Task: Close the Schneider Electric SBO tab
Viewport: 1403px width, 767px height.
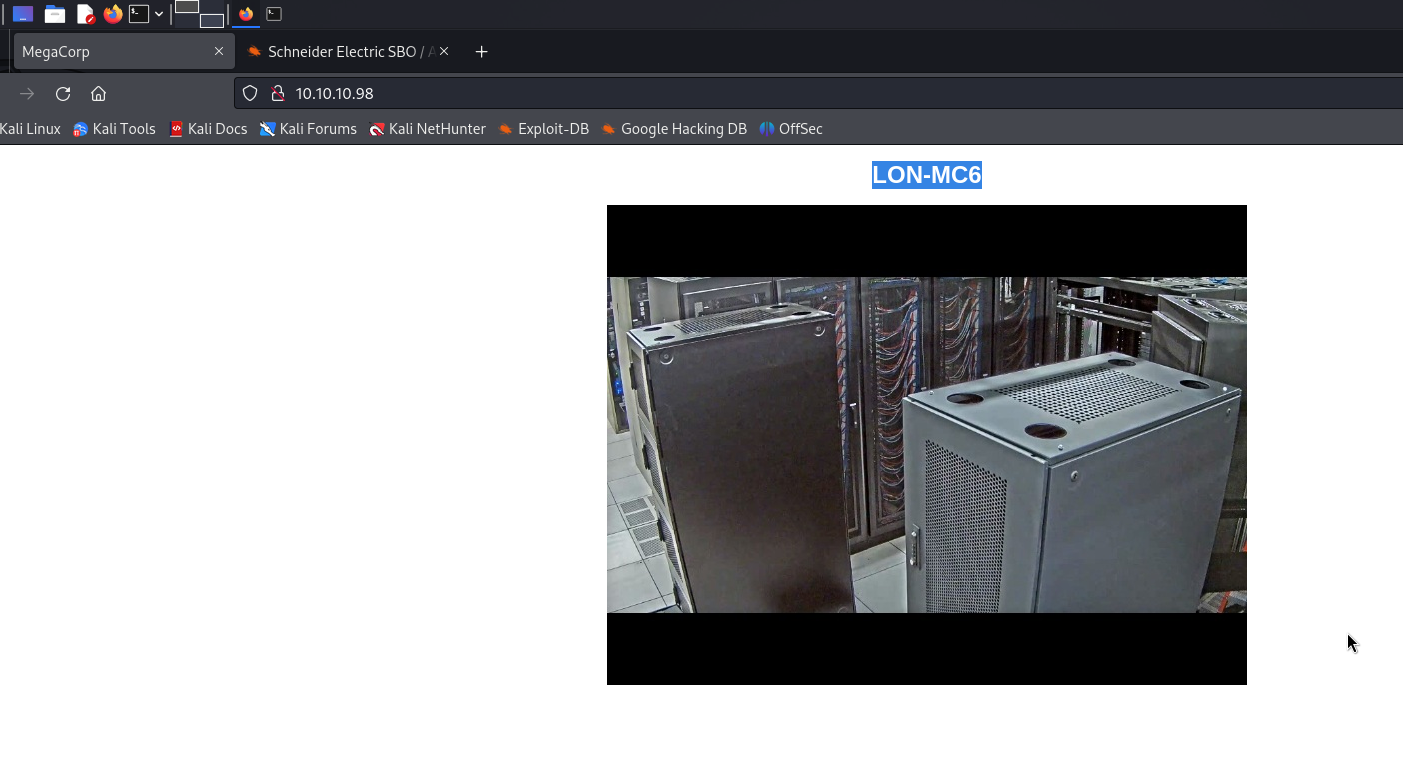Action: 444,51
